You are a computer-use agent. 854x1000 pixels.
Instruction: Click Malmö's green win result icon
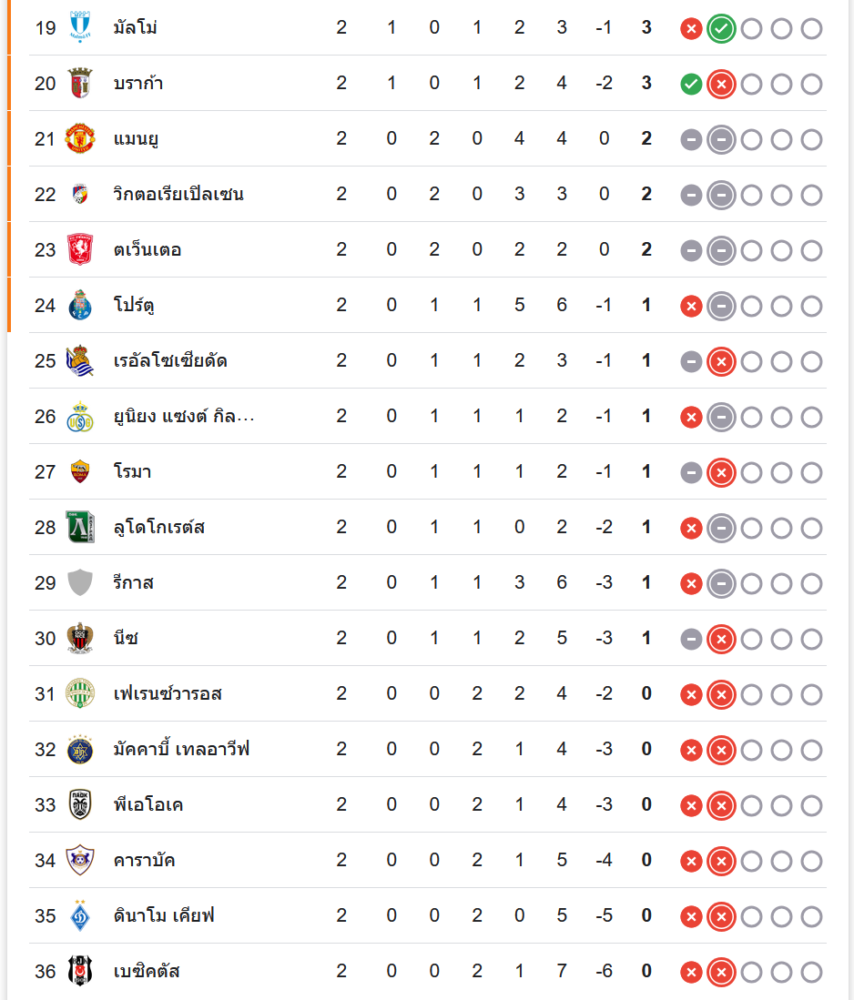720,28
